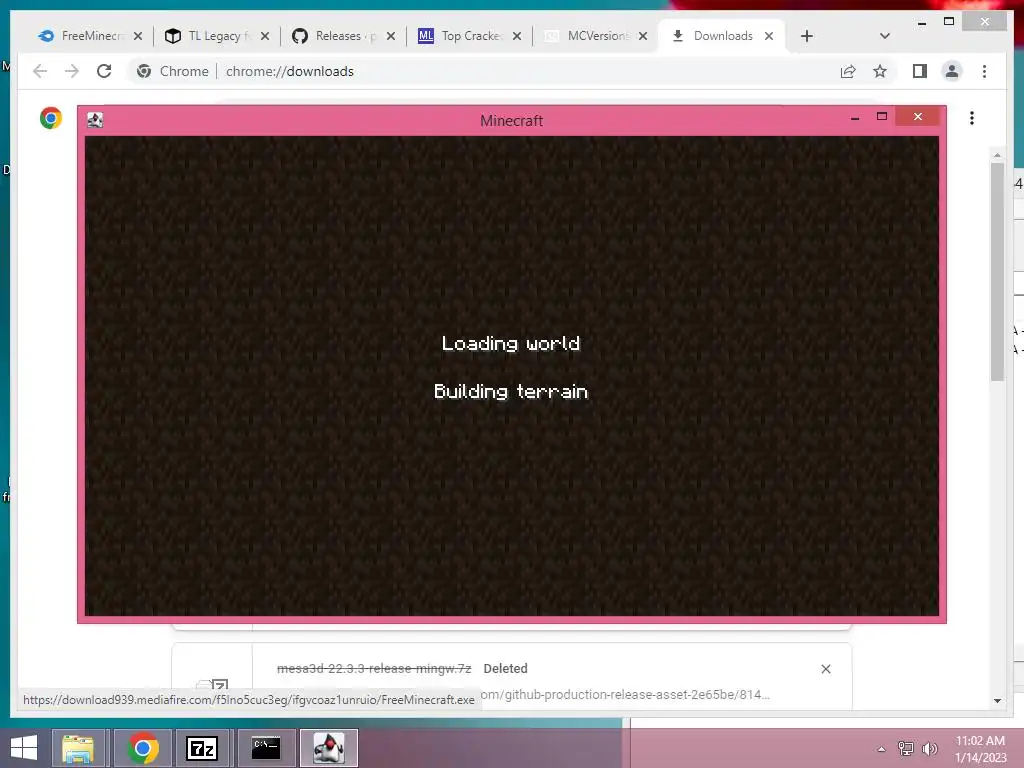Click the Chrome site info icon
This screenshot has width=1024, height=768.
144,71
